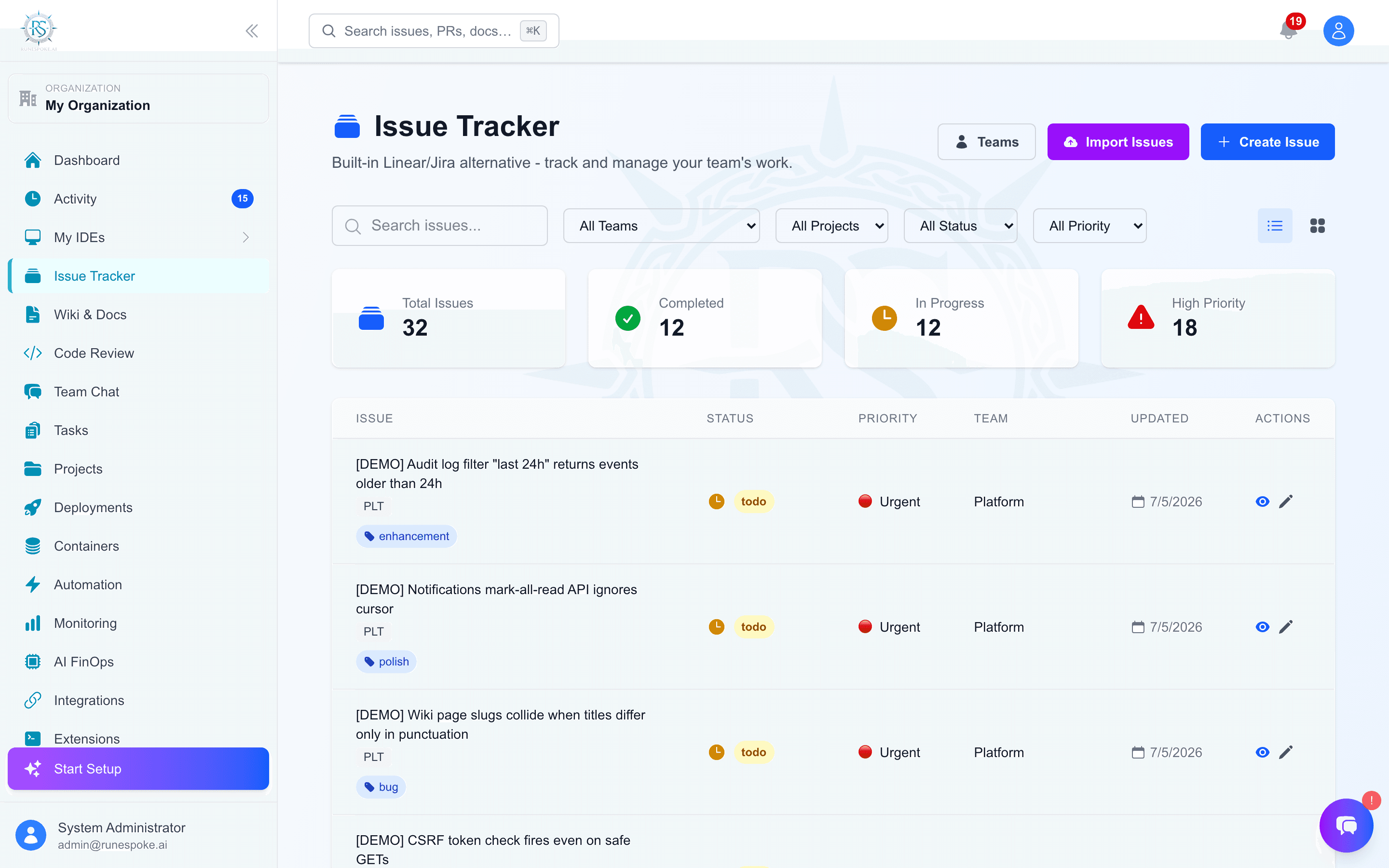This screenshot has width=1389, height=868.
Task: View the Notifications mark-all-read issue
Action: 1262,627
